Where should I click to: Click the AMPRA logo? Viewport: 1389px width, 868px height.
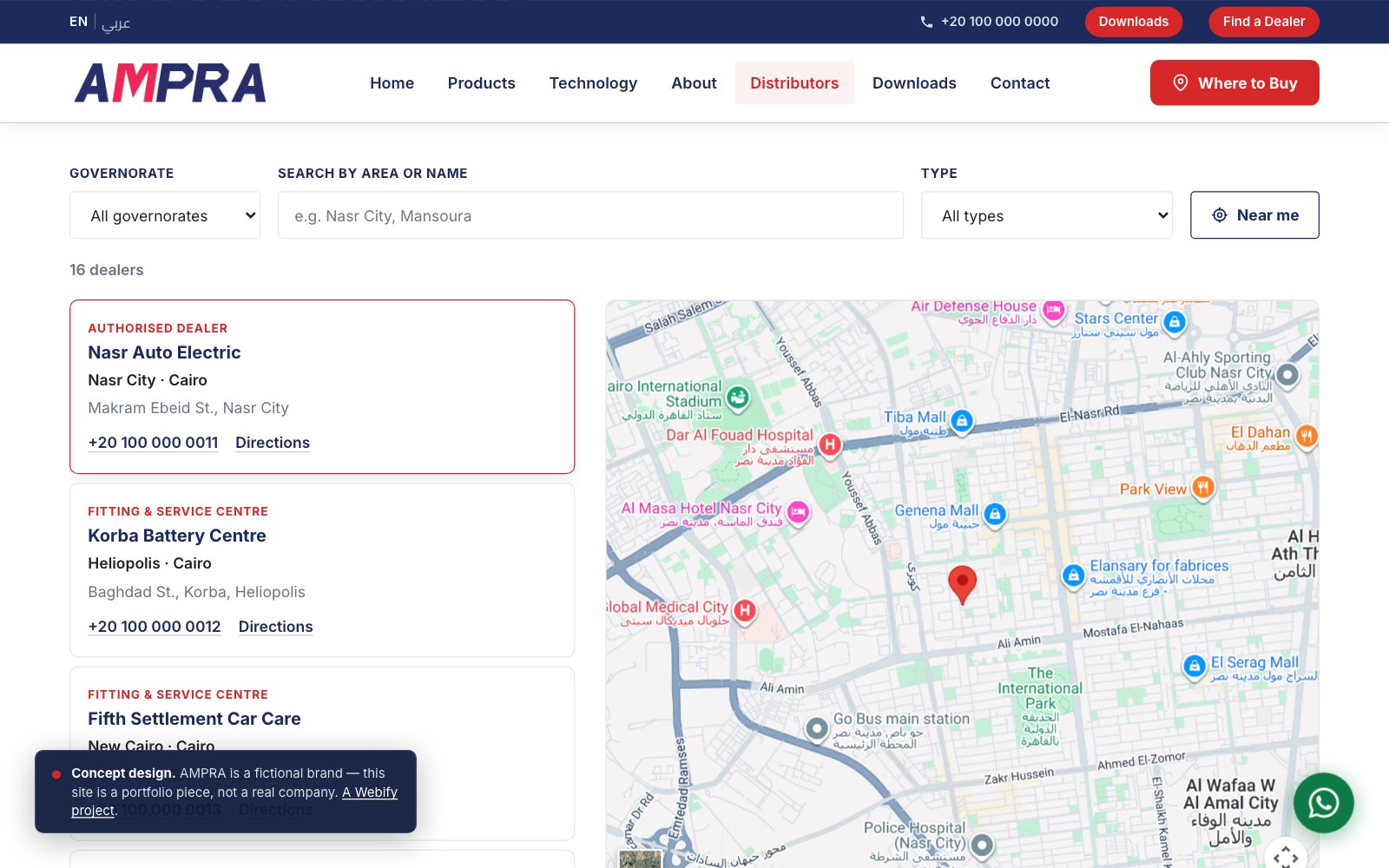pos(170,83)
